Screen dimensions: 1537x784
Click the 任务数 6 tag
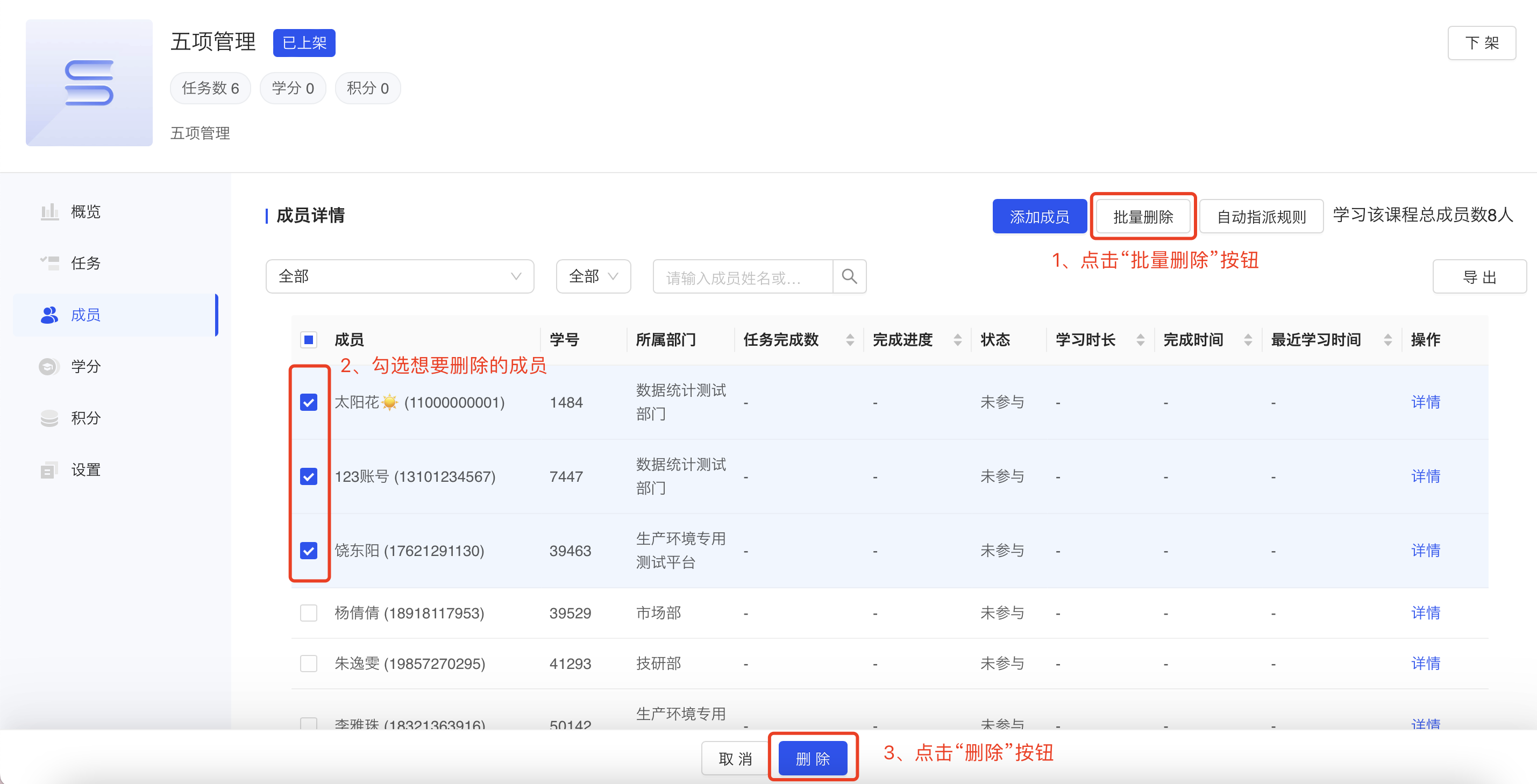pos(211,88)
